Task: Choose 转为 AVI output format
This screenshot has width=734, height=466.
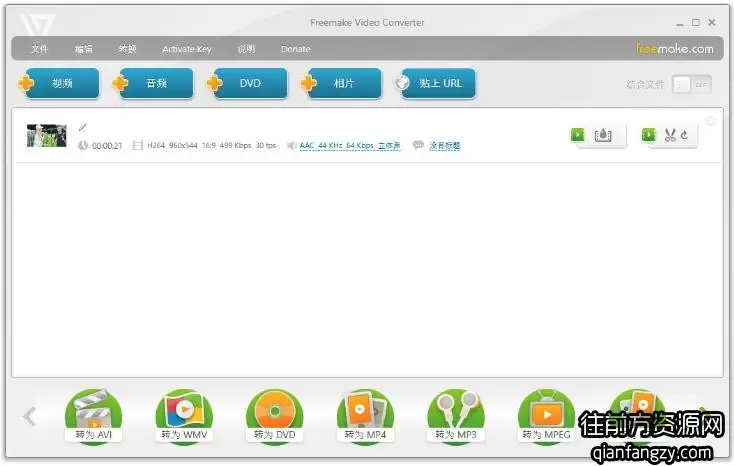Action: click(x=93, y=416)
